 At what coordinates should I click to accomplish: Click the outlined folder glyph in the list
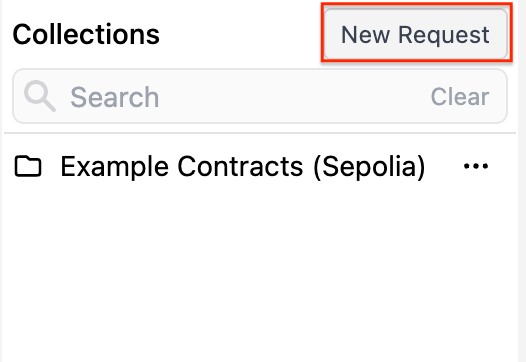click(x=28, y=166)
